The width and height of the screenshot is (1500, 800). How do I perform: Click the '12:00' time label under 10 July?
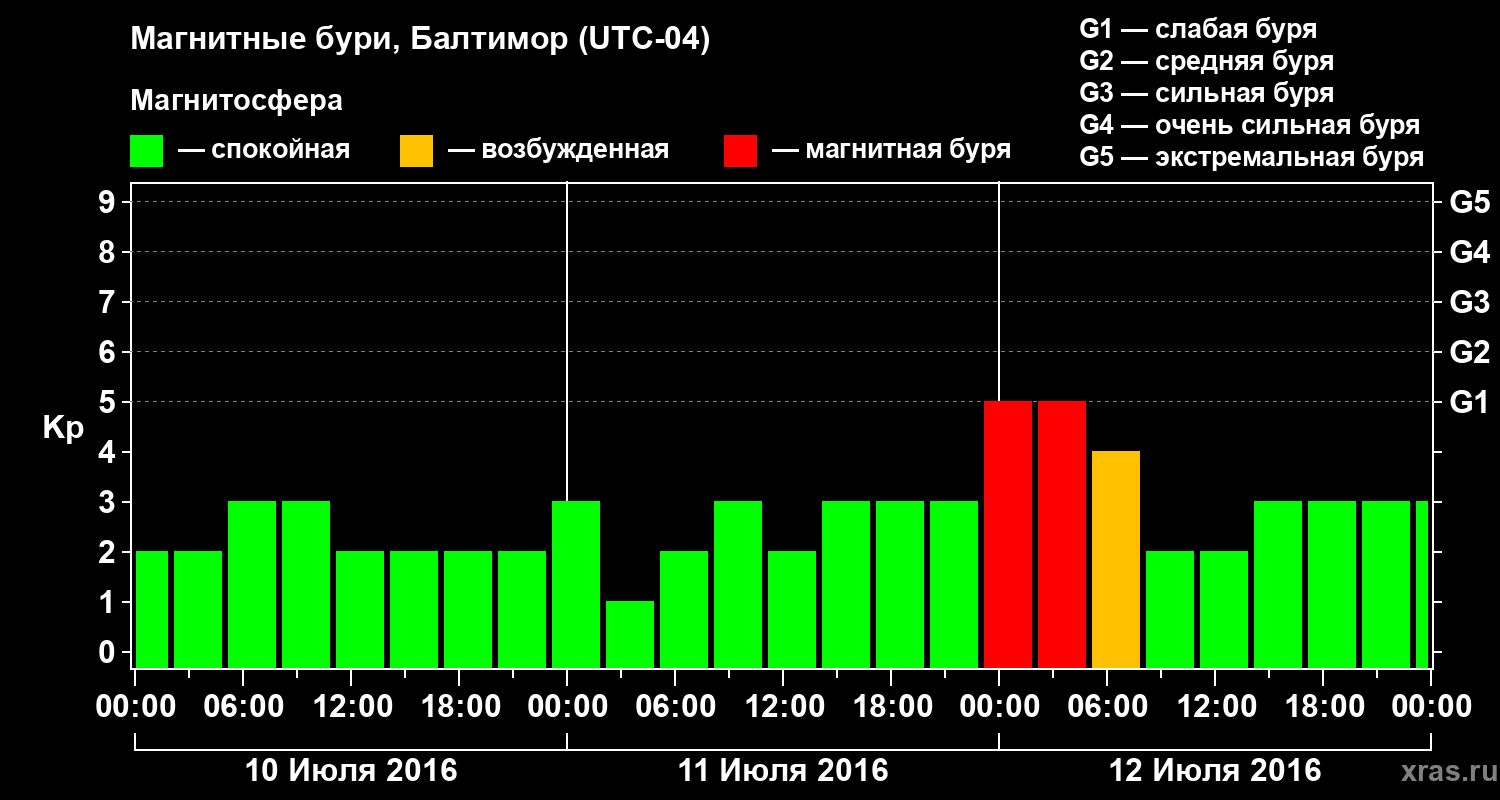coord(351,707)
